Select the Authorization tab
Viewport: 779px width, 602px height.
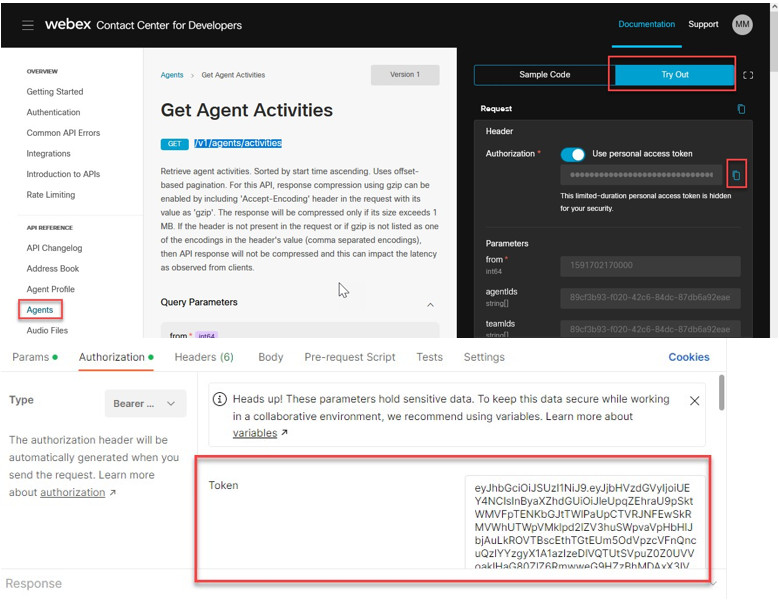[116, 357]
